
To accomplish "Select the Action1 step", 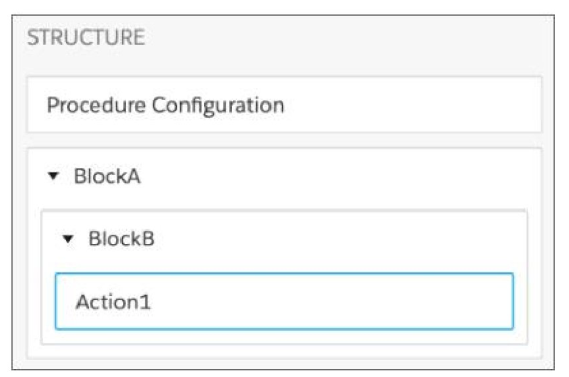I will (x=284, y=301).
